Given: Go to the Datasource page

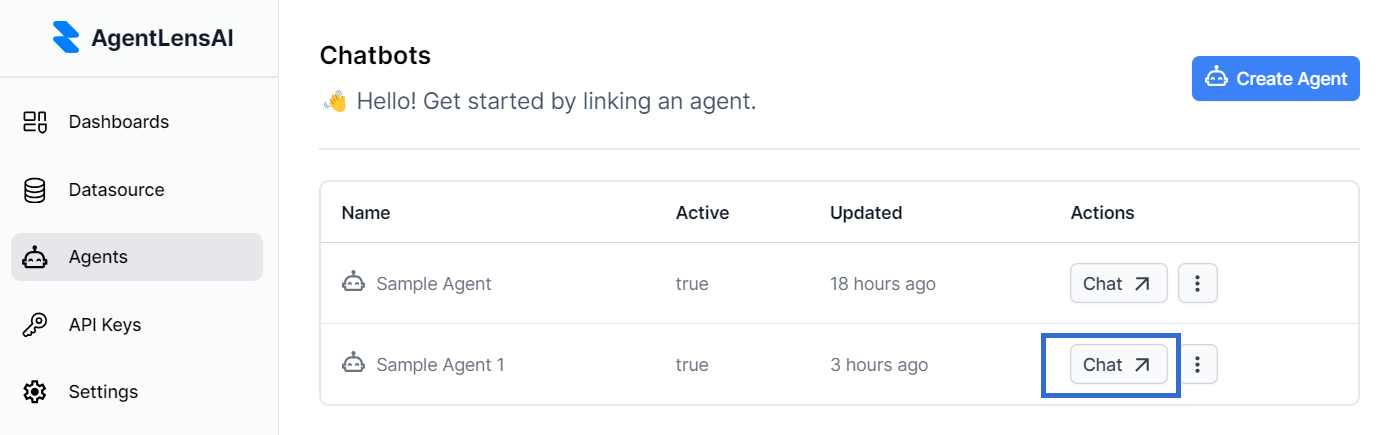Looking at the screenshot, I should [x=116, y=190].
